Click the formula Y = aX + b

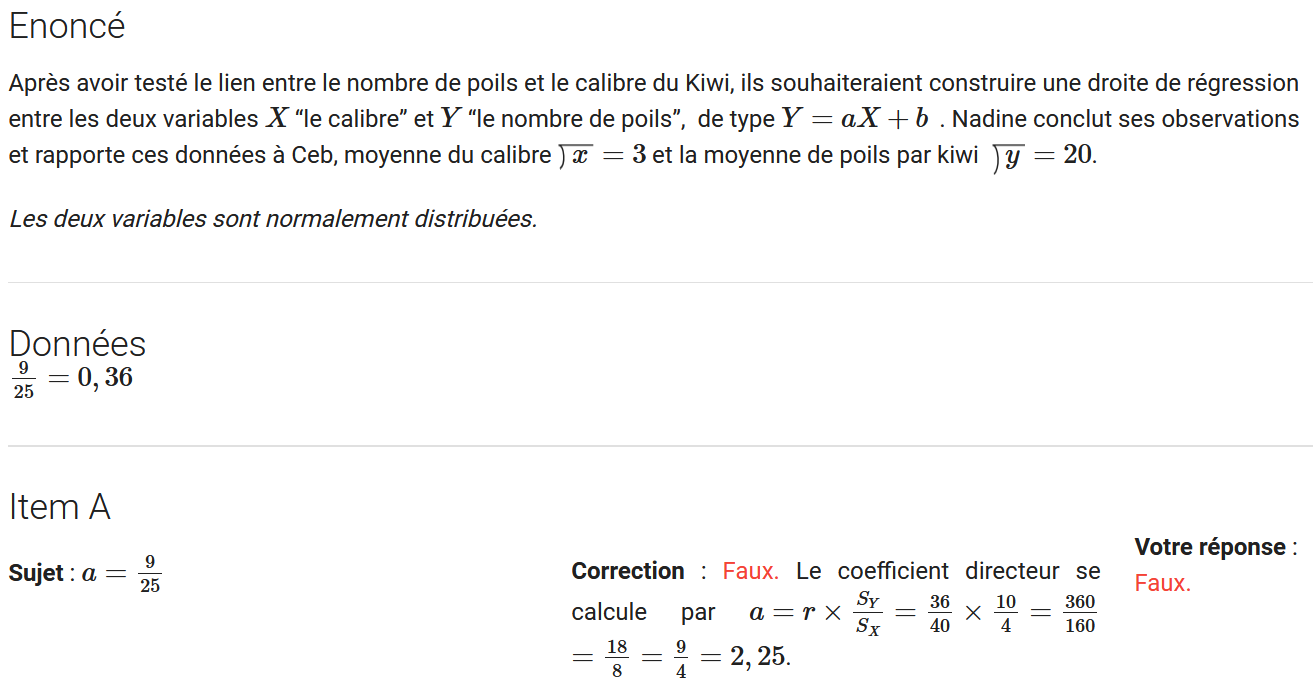[x=855, y=119]
